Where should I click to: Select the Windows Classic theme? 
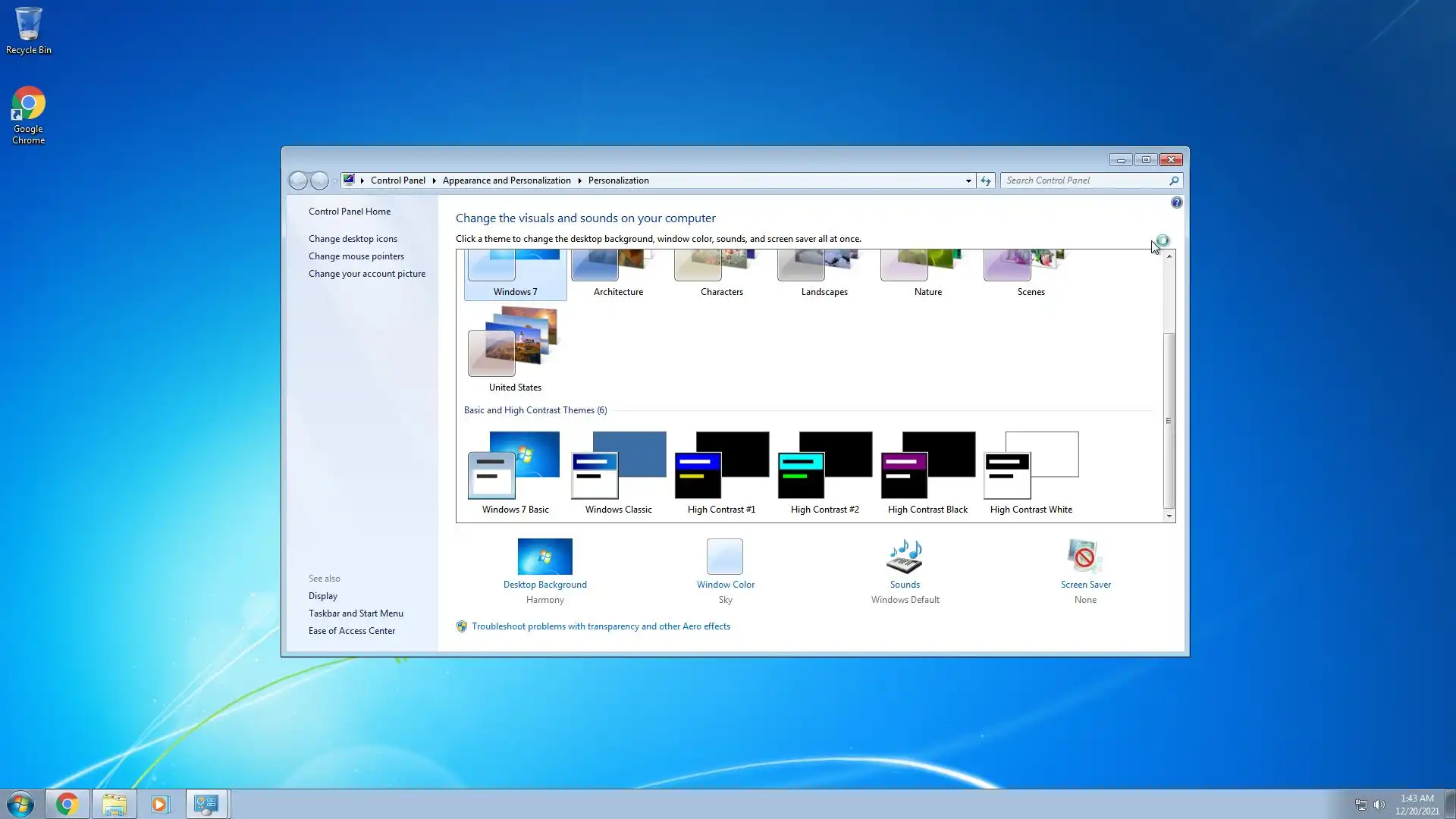(x=618, y=466)
